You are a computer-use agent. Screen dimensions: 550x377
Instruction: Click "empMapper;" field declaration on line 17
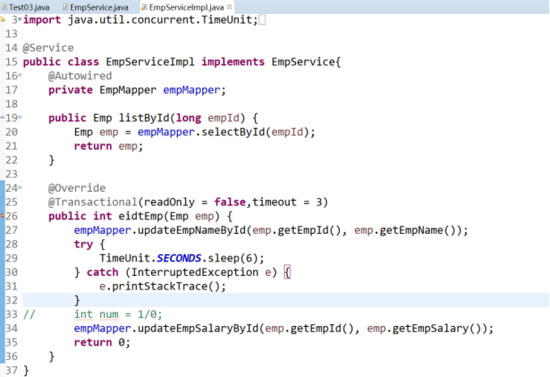(x=194, y=90)
